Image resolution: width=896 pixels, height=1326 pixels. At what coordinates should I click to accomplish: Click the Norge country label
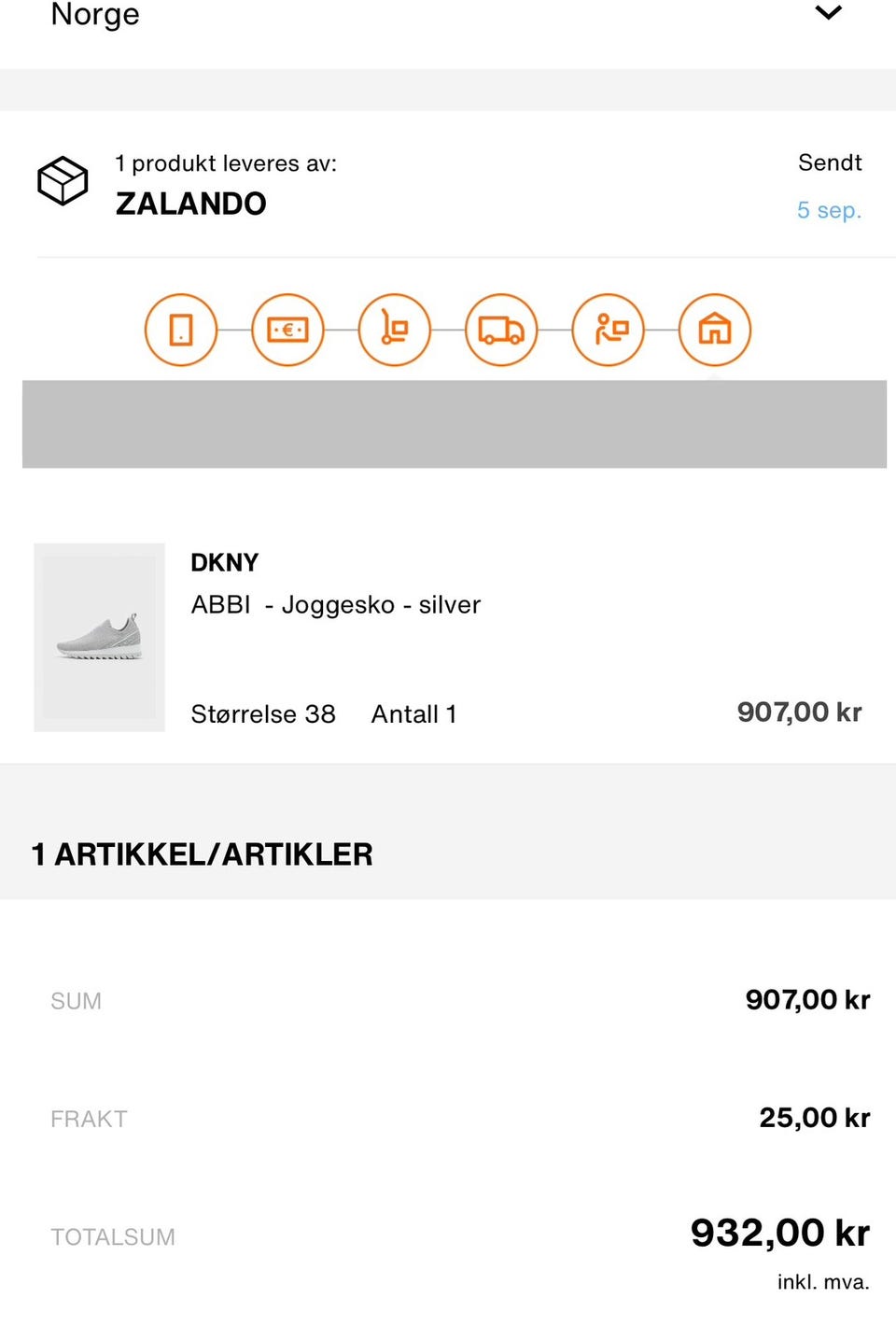pos(95,15)
